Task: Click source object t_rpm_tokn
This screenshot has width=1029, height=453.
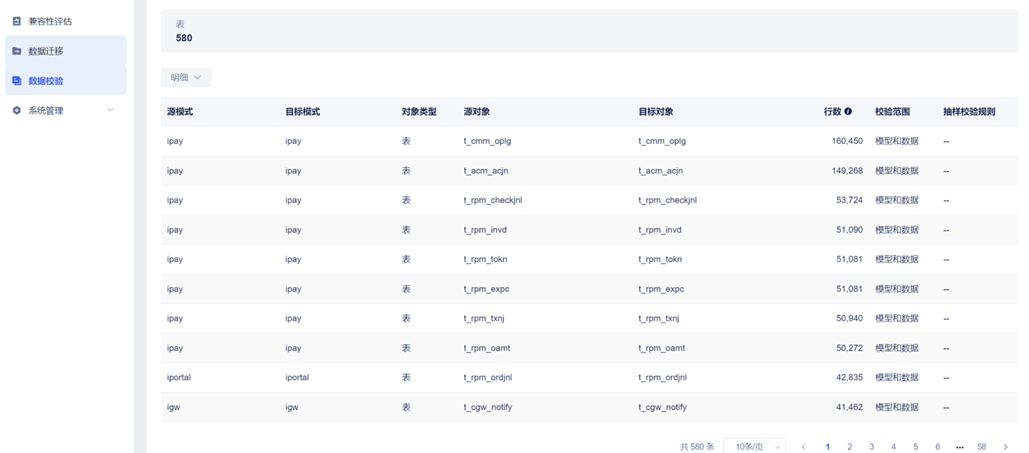Action: tap(485, 259)
